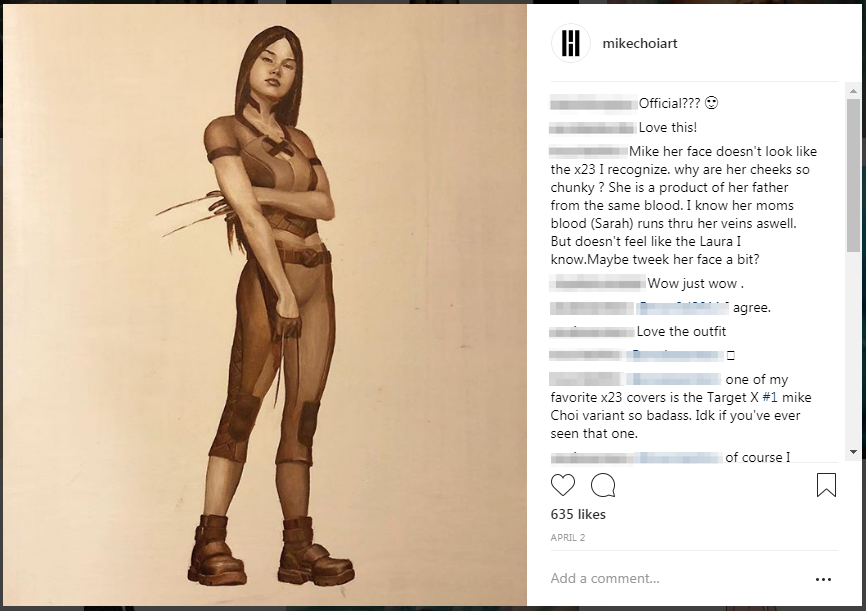Screen dimensions: 866x611
Task: Open the APRIL 2 post date link
Action: [x=567, y=538]
